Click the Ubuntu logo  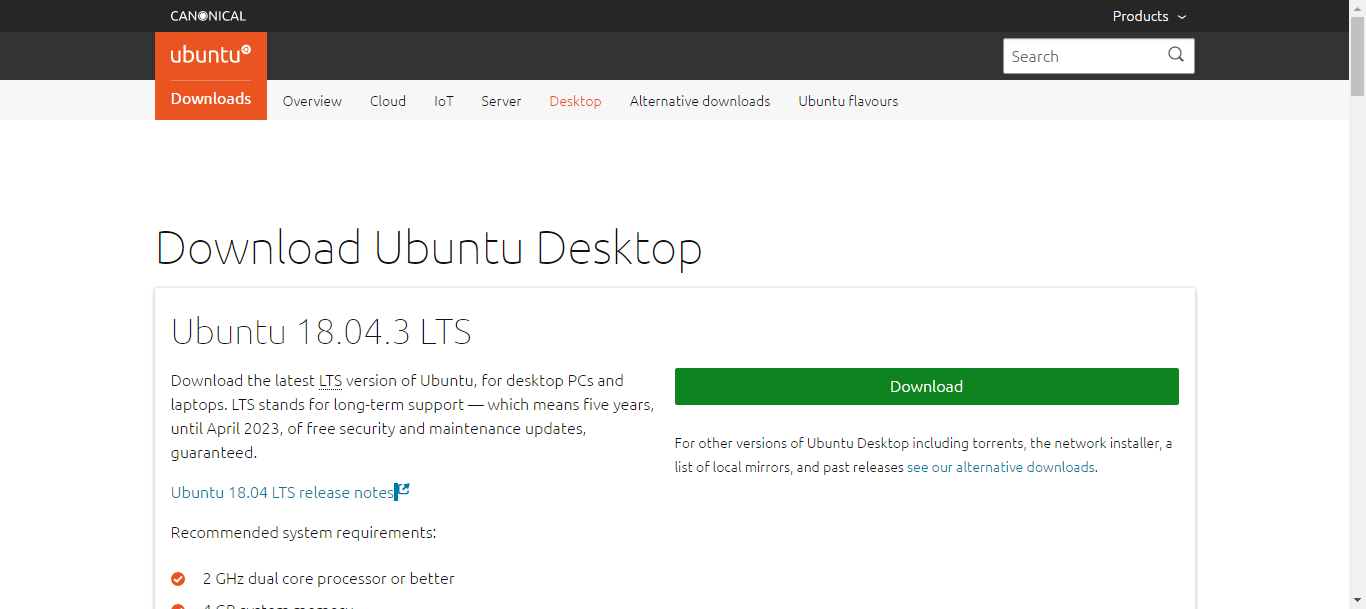click(x=211, y=54)
